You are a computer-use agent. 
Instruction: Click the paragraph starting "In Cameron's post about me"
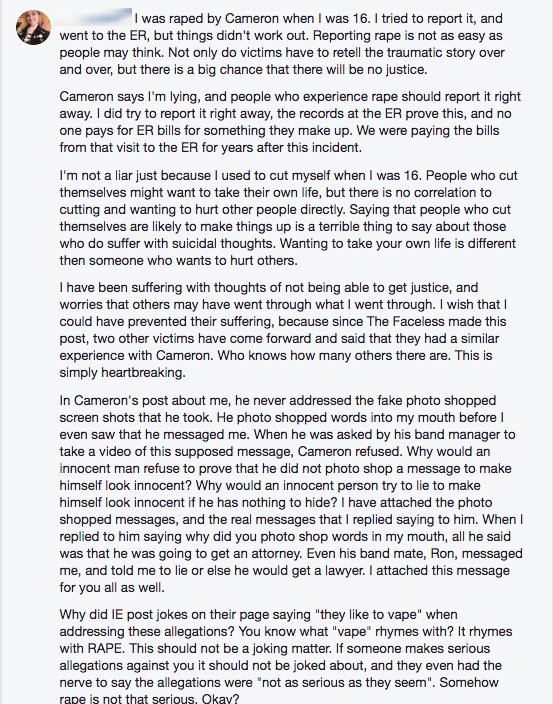(291, 494)
